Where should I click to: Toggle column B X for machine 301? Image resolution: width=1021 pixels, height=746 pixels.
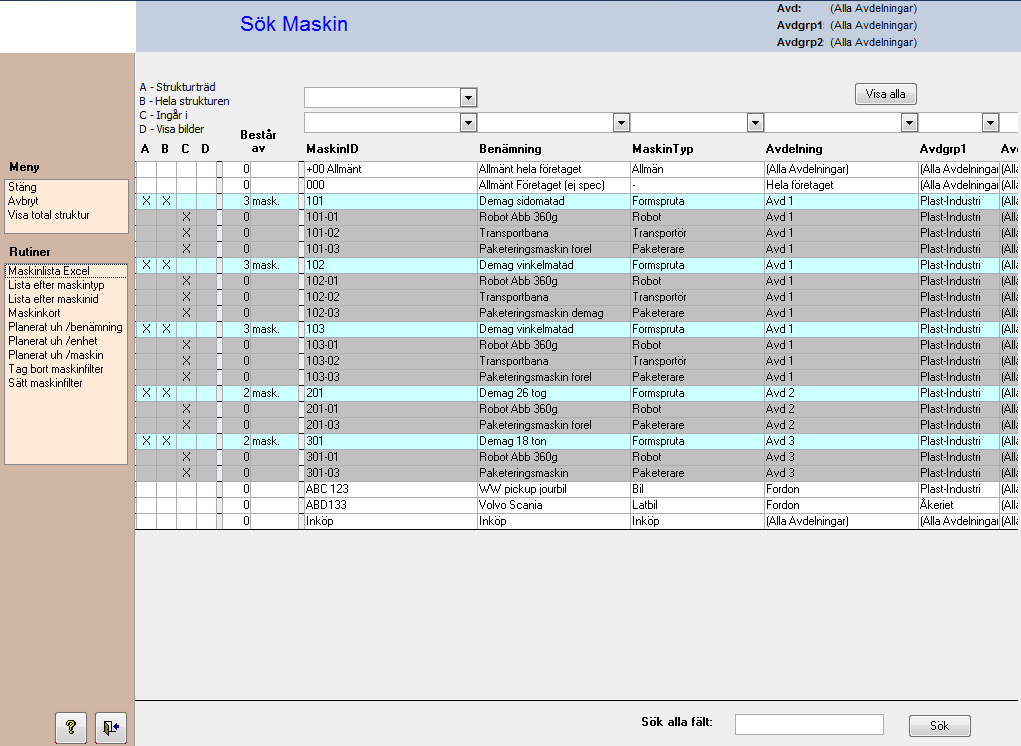point(166,441)
